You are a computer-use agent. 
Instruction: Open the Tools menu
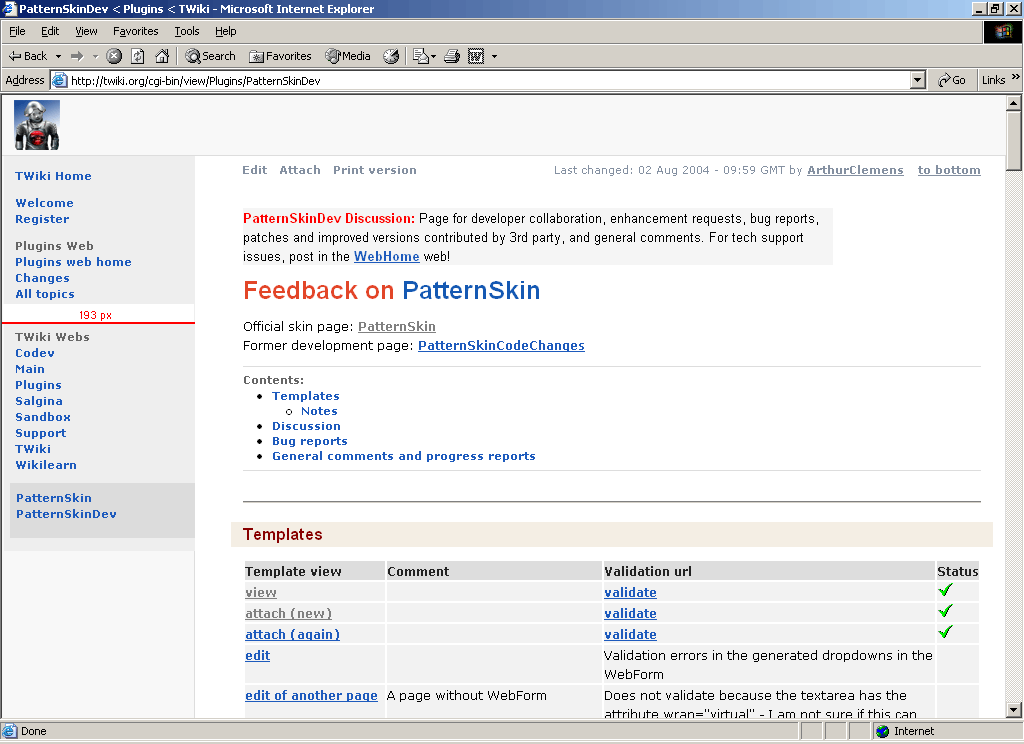click(187, 31)
